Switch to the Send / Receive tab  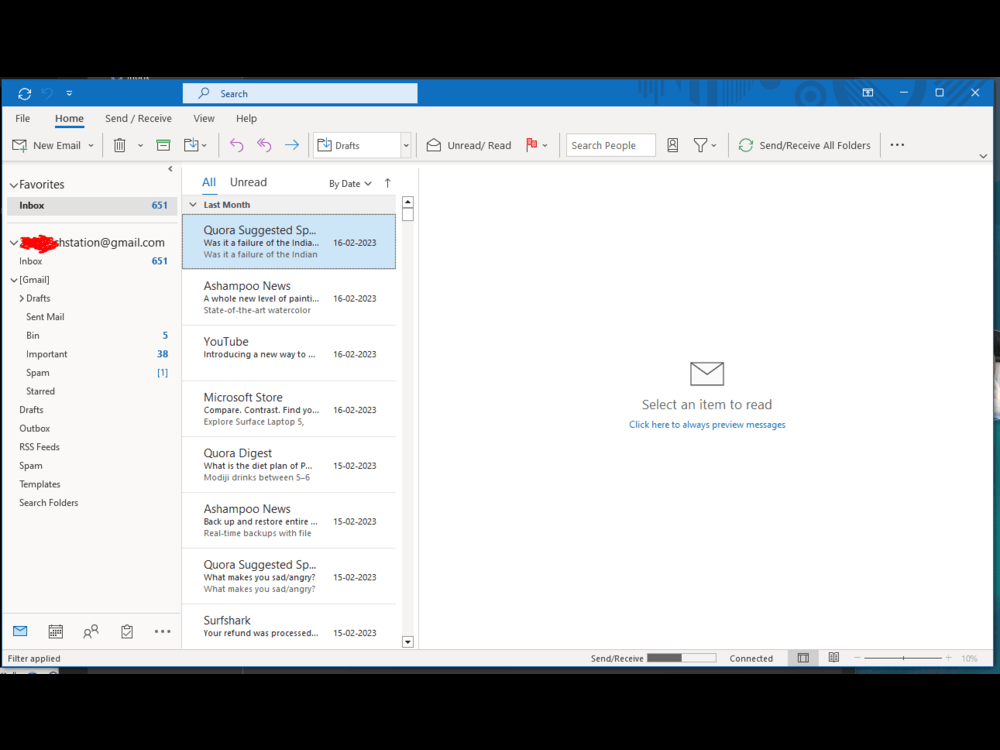138,118
